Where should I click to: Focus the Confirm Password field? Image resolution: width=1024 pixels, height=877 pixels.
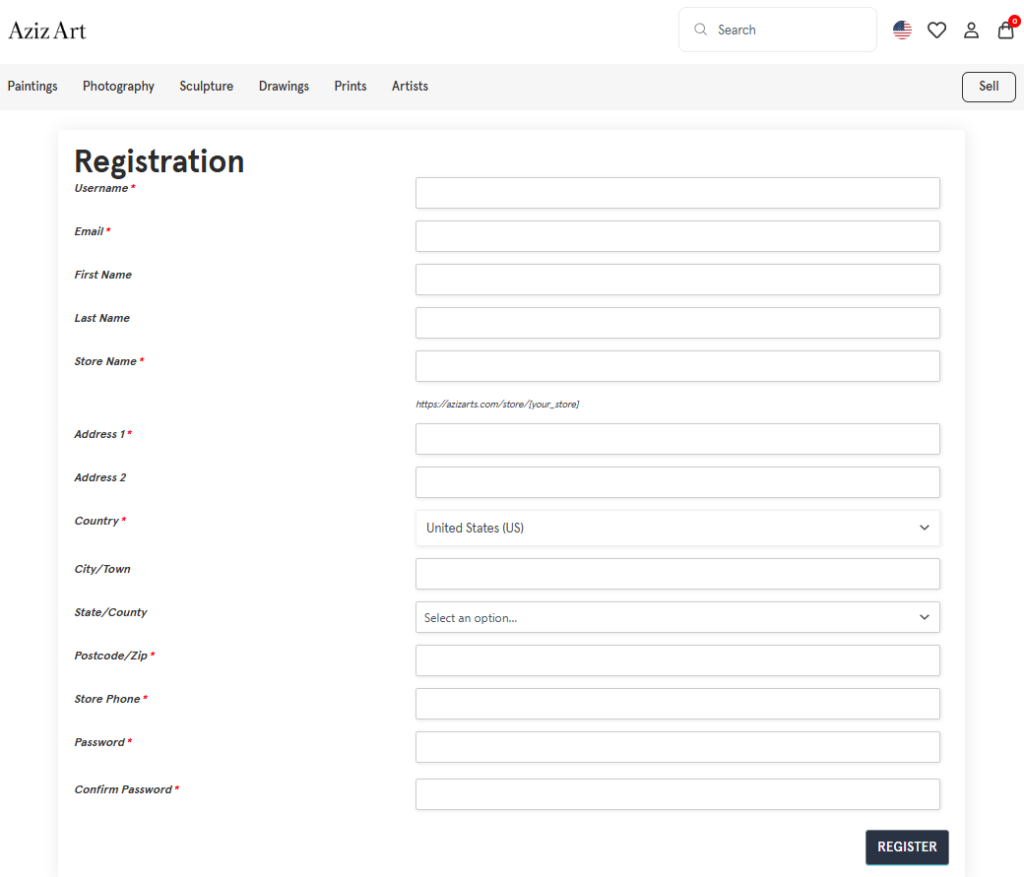[677, 794]
